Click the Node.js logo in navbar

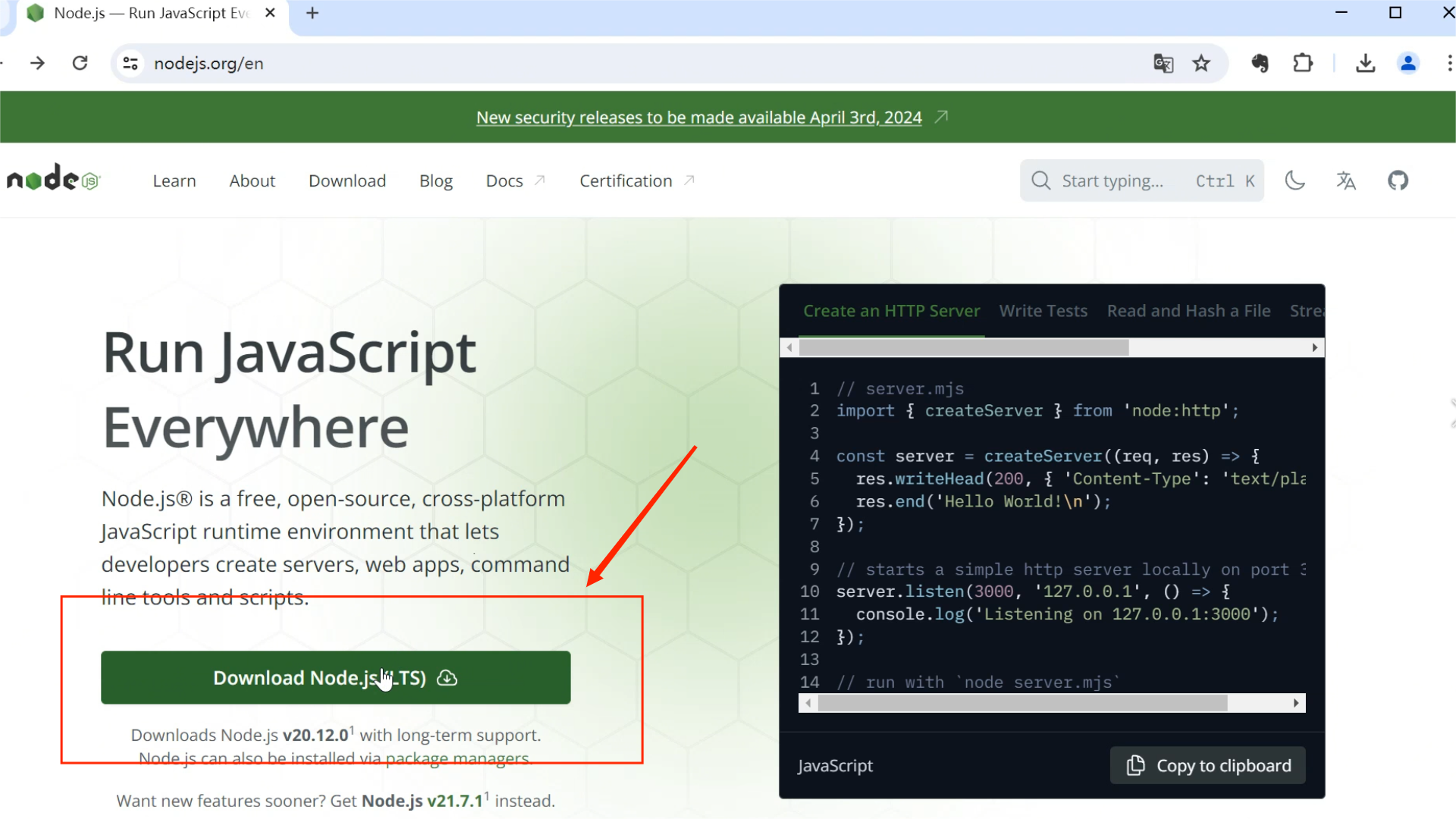pyautogui.click(x=53, y=180)
